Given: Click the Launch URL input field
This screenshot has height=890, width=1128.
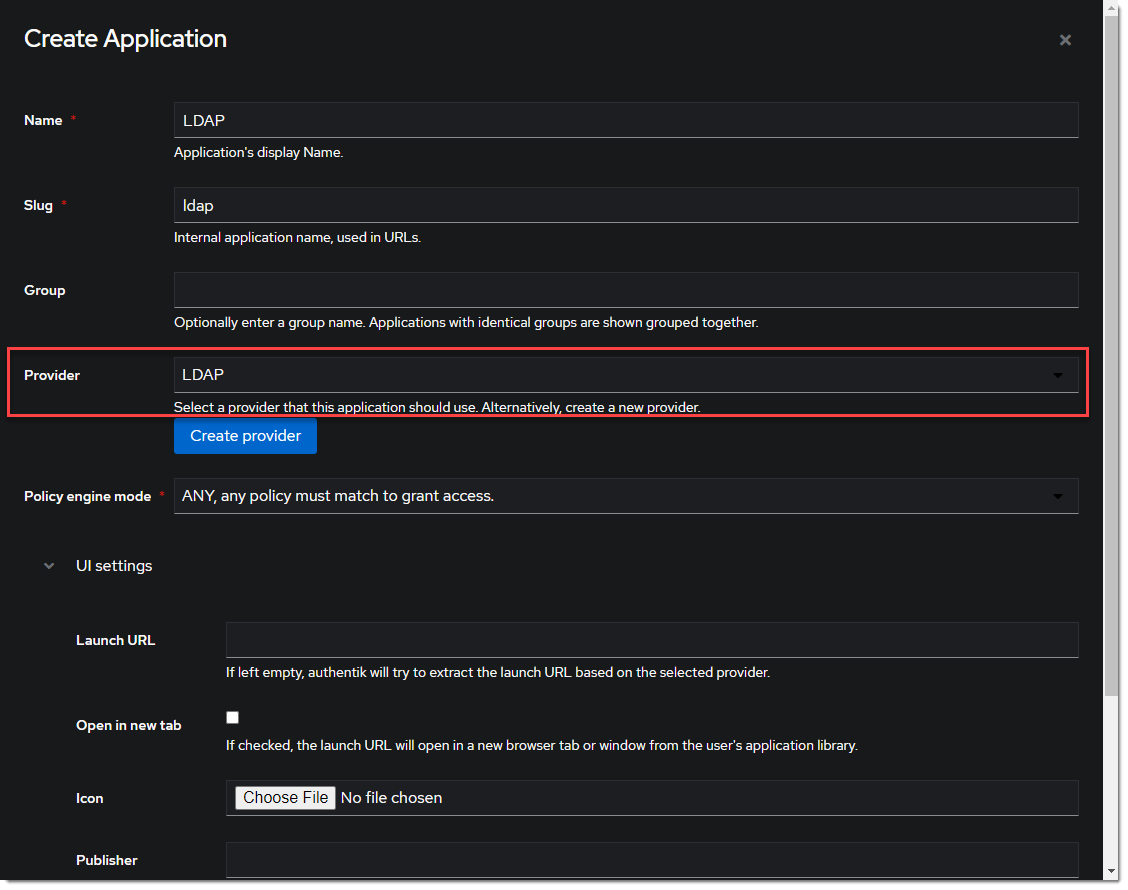Looking at the screenshot, I should coord(651,640).
